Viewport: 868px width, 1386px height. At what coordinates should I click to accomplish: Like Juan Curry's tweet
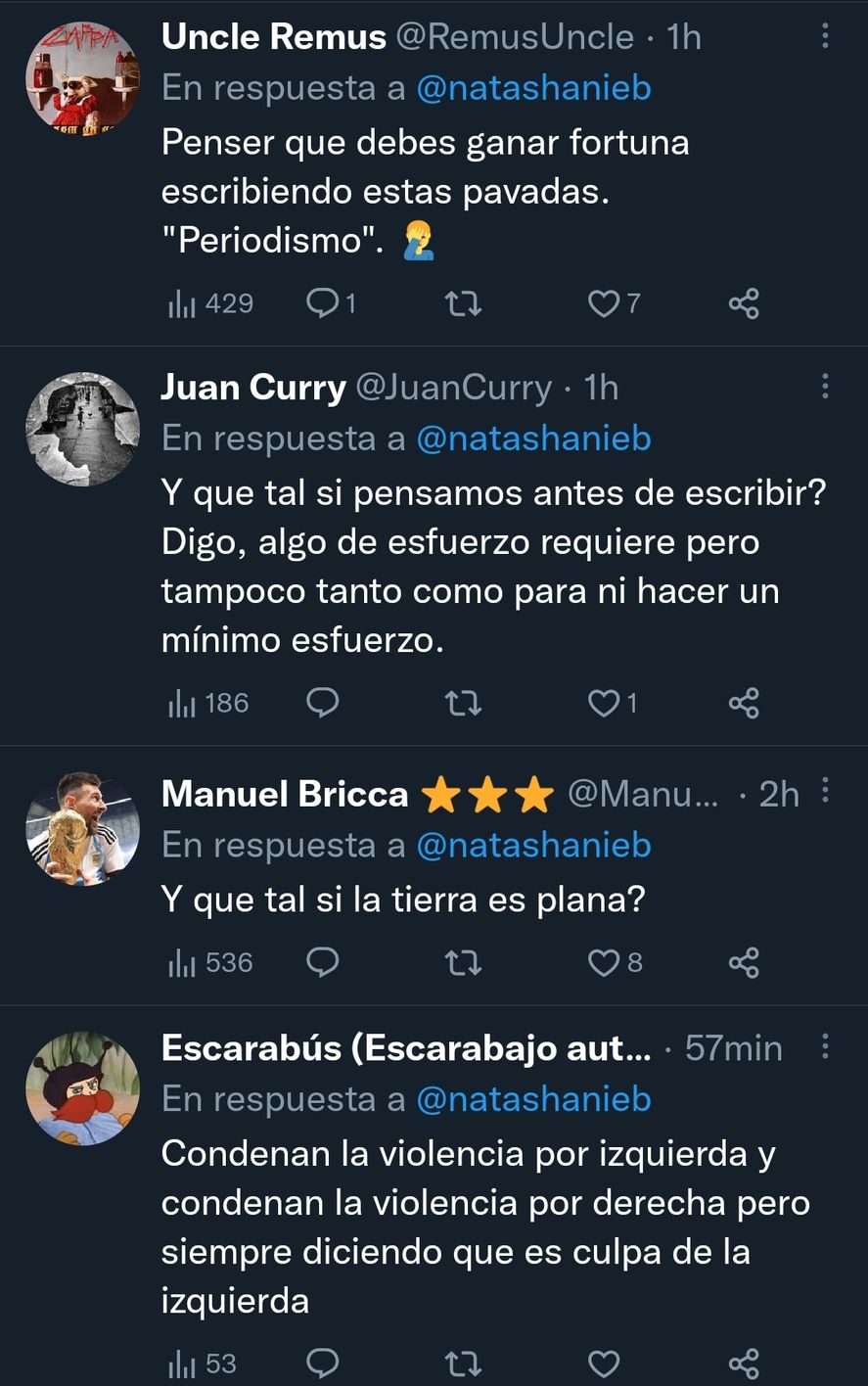click(603, 703)
